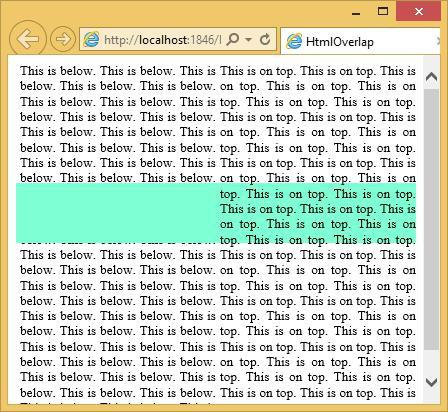Click the localhost:1846 URL field
Viewport: 448px width, 412px height.
(x=162, y=40)
